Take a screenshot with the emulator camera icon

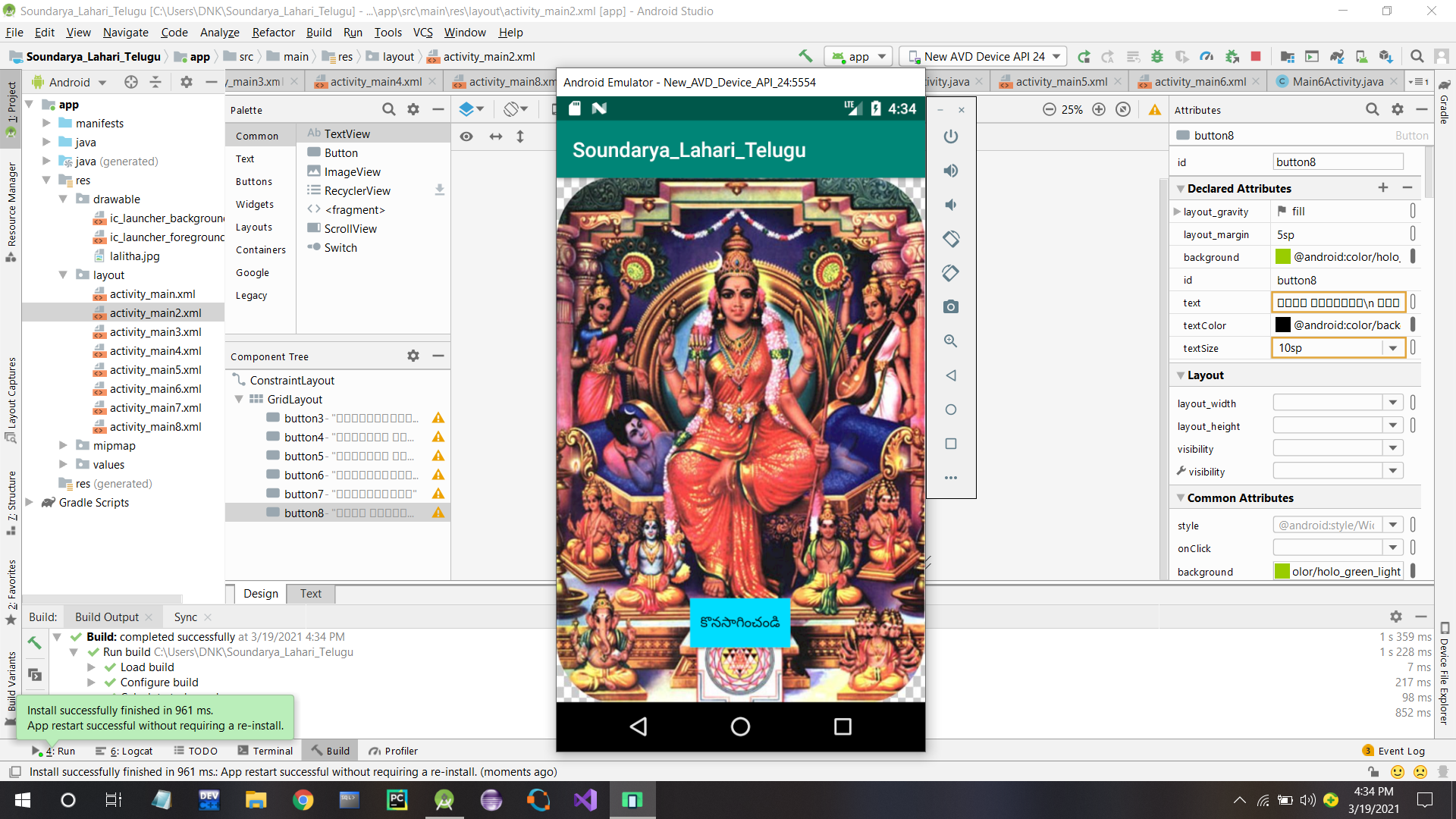[951, 307]
